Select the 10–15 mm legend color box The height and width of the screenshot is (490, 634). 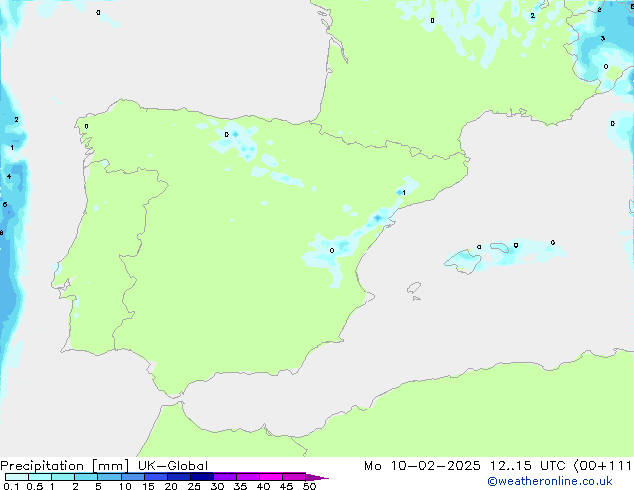pos(132,477)
